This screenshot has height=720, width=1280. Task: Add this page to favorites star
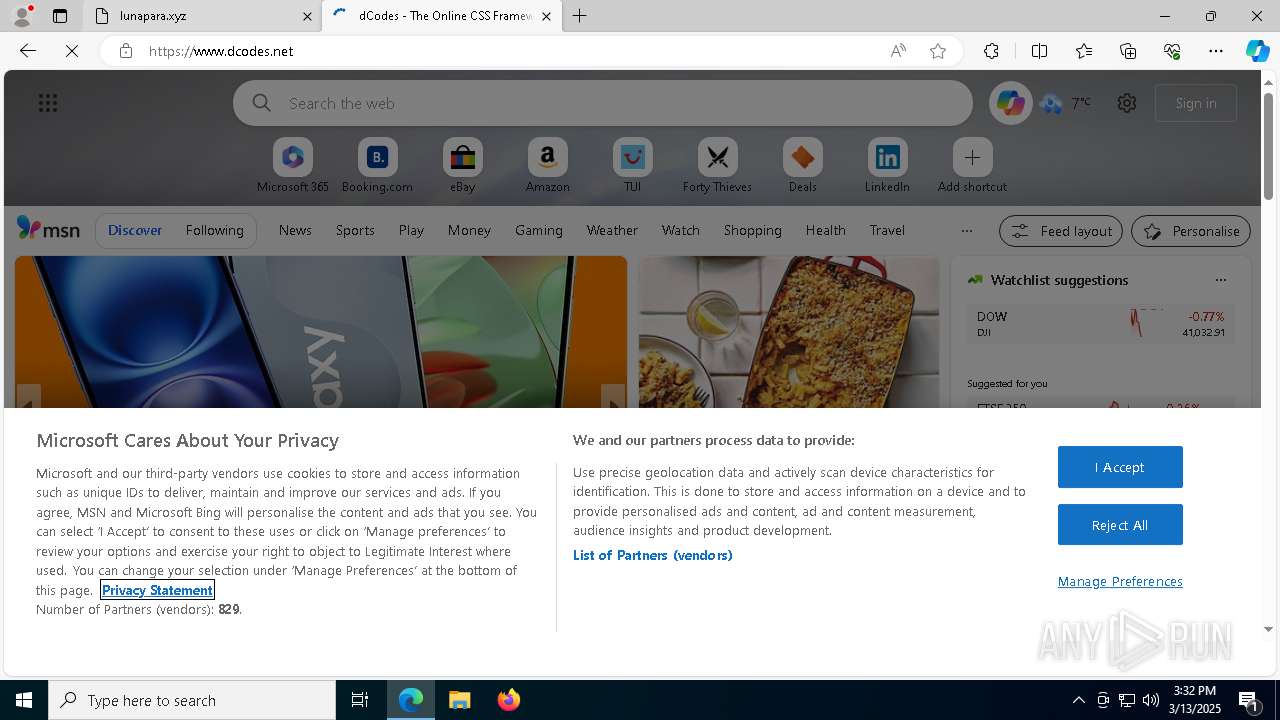point(938,51)
